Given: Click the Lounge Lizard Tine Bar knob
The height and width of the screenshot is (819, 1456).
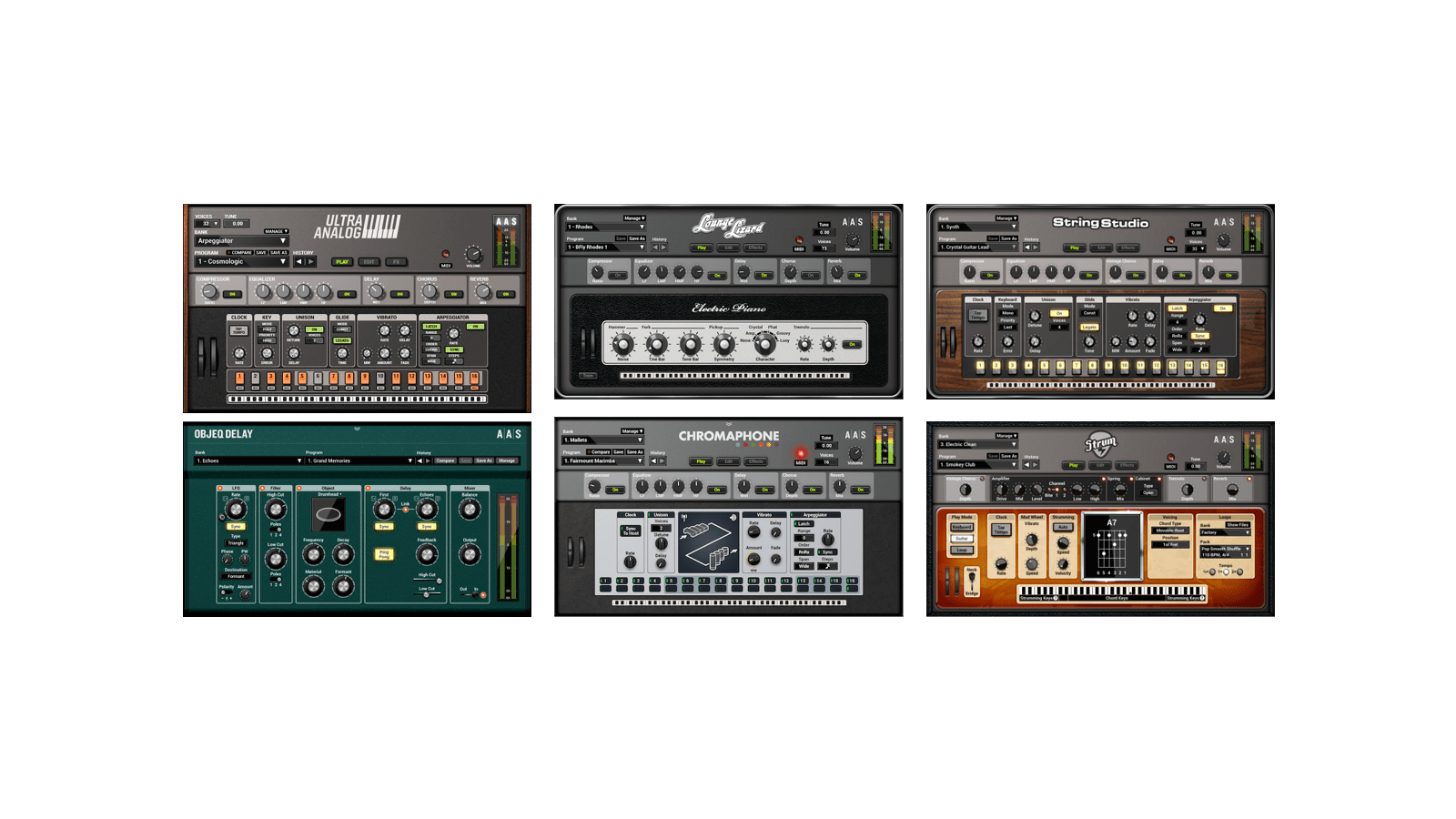Looking at the screenshot, I should click(657, 344).
